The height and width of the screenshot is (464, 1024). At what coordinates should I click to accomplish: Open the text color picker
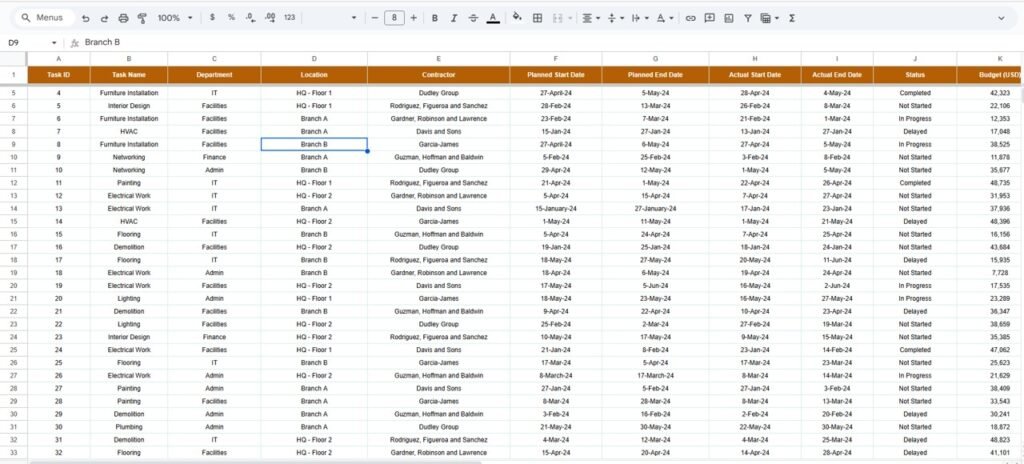tap(493, 18)
